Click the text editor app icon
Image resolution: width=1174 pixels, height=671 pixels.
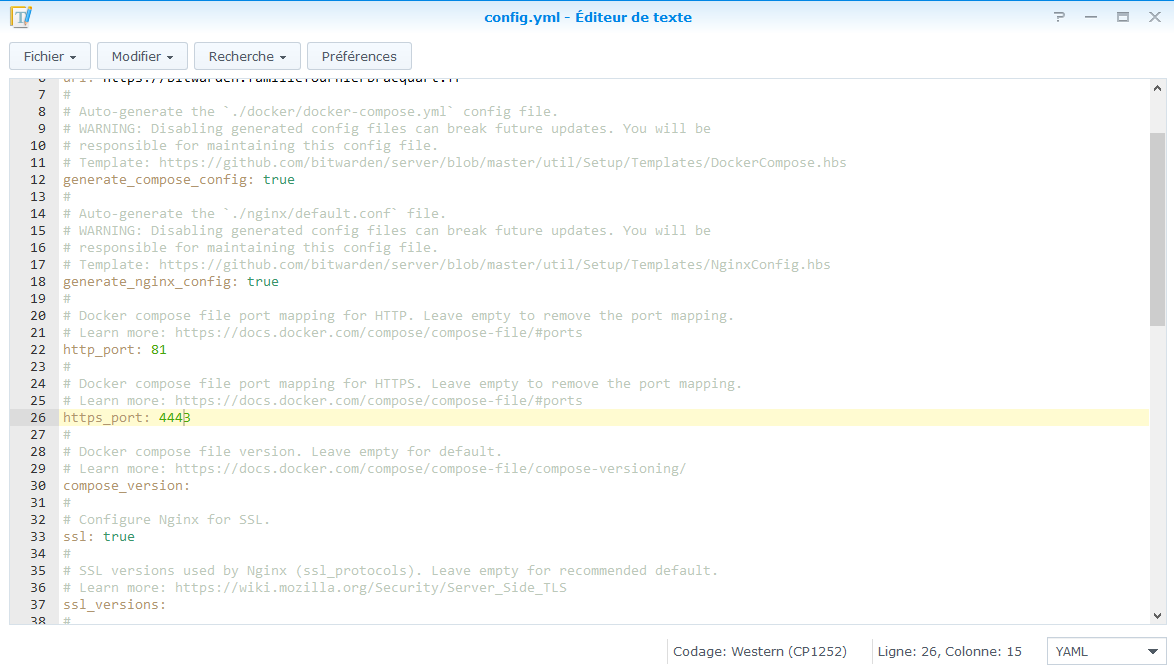click(21, 16)
